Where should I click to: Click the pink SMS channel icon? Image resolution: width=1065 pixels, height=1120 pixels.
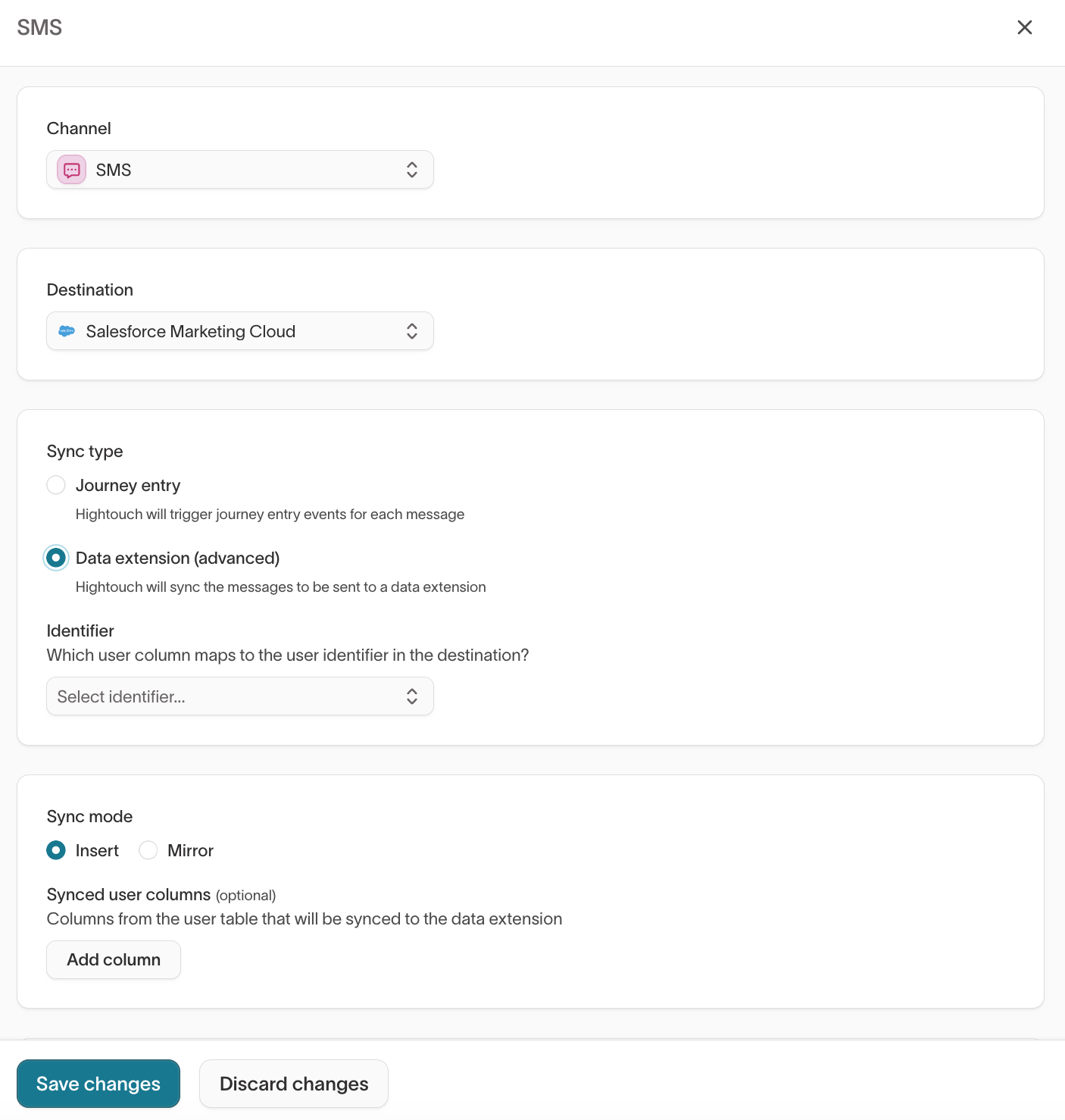pos(70,169)
